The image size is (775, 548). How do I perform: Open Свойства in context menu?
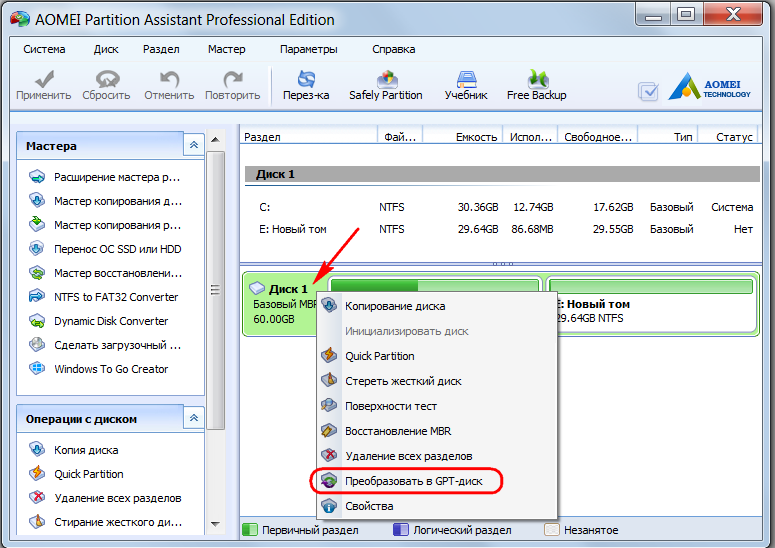[437, 506]
